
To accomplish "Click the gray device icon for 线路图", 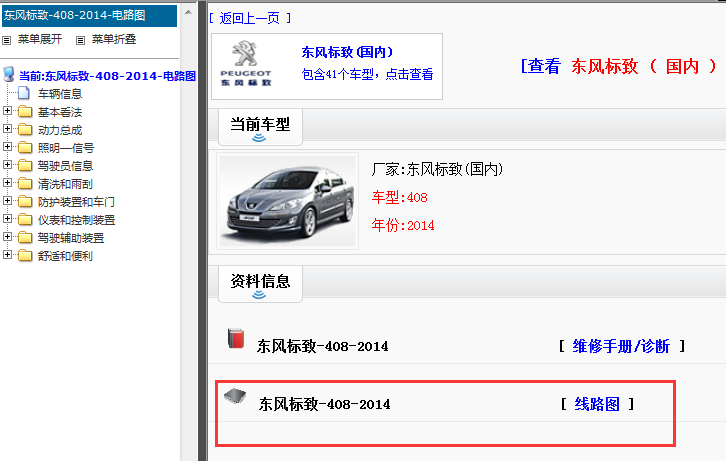I will coord(235,396).
